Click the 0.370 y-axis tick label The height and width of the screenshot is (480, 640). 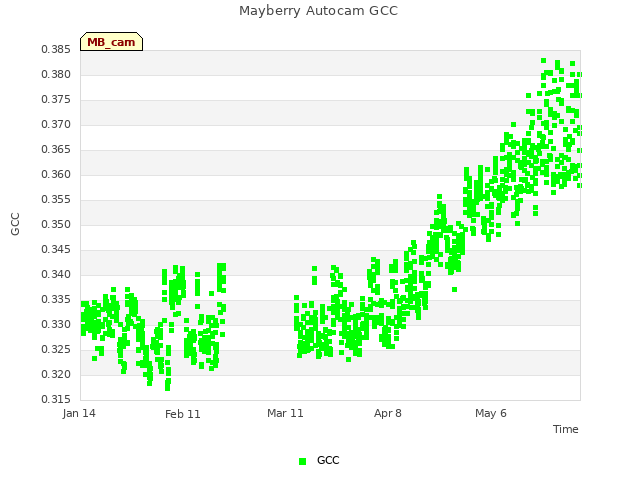click(56, 124)
